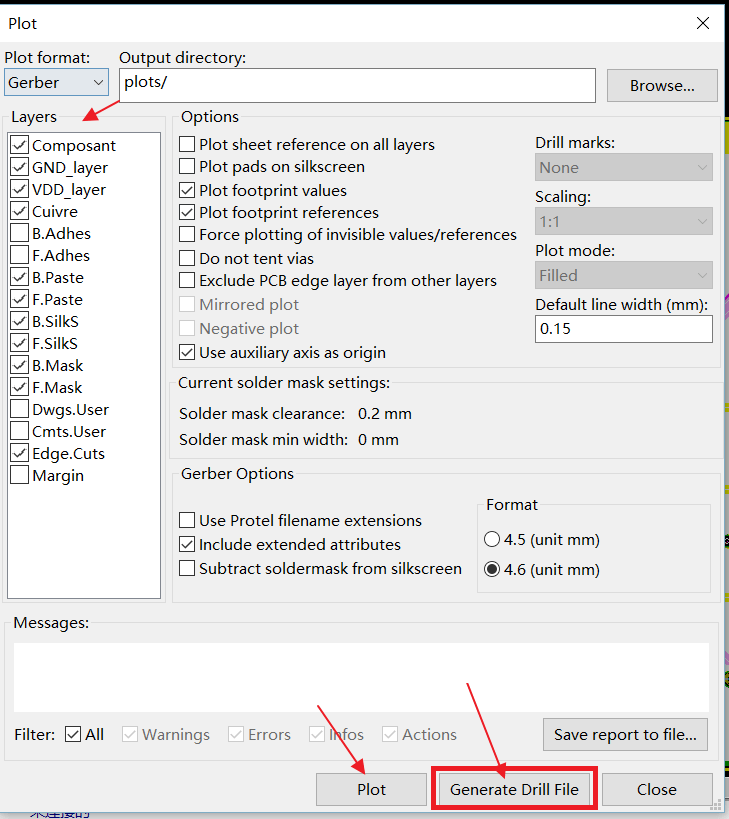
Task: Disable Use auxiliary axis as origin
Action: pos(187,352)
